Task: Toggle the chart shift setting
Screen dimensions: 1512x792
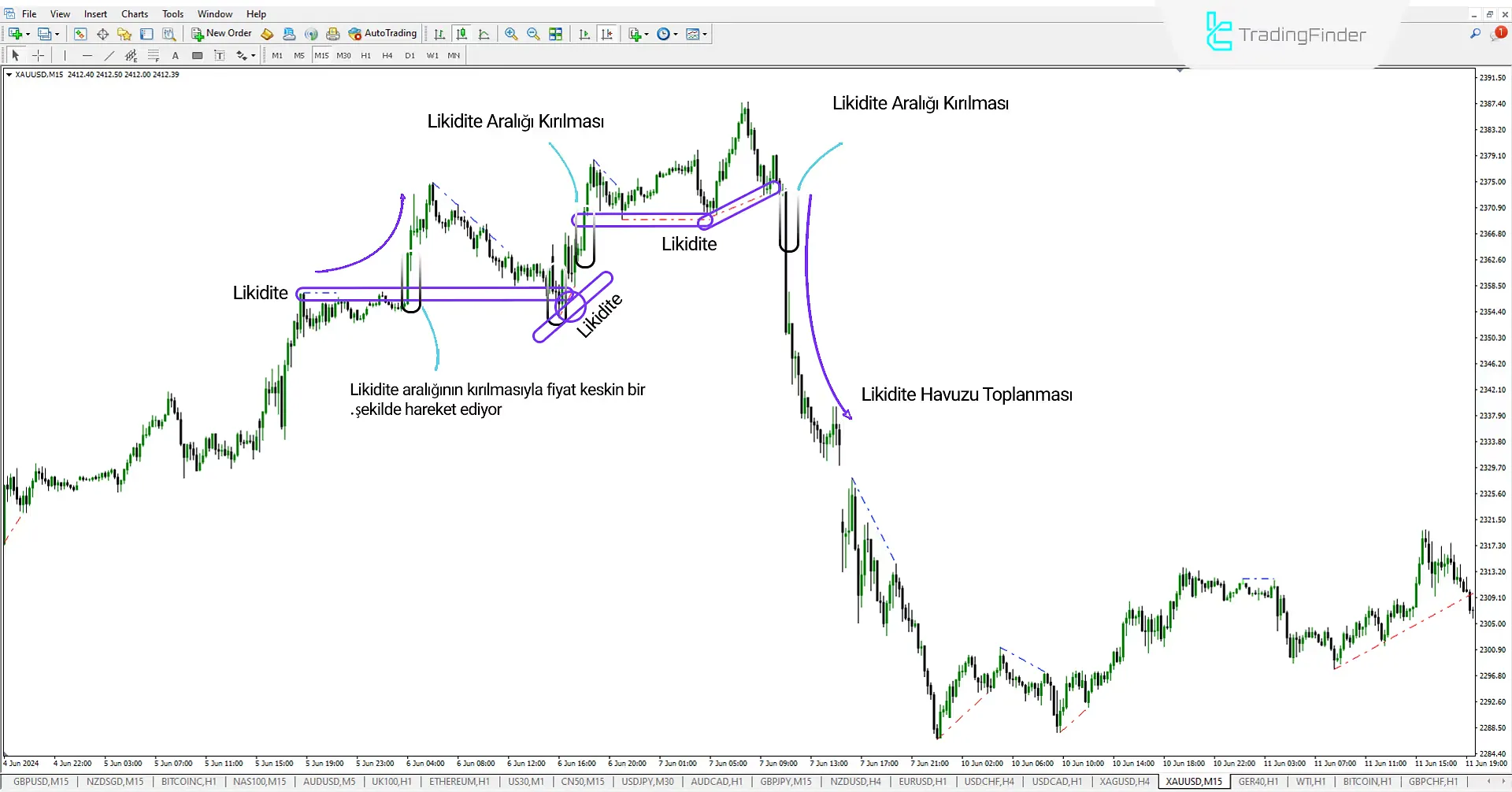Action: click(x=606, y=33)
